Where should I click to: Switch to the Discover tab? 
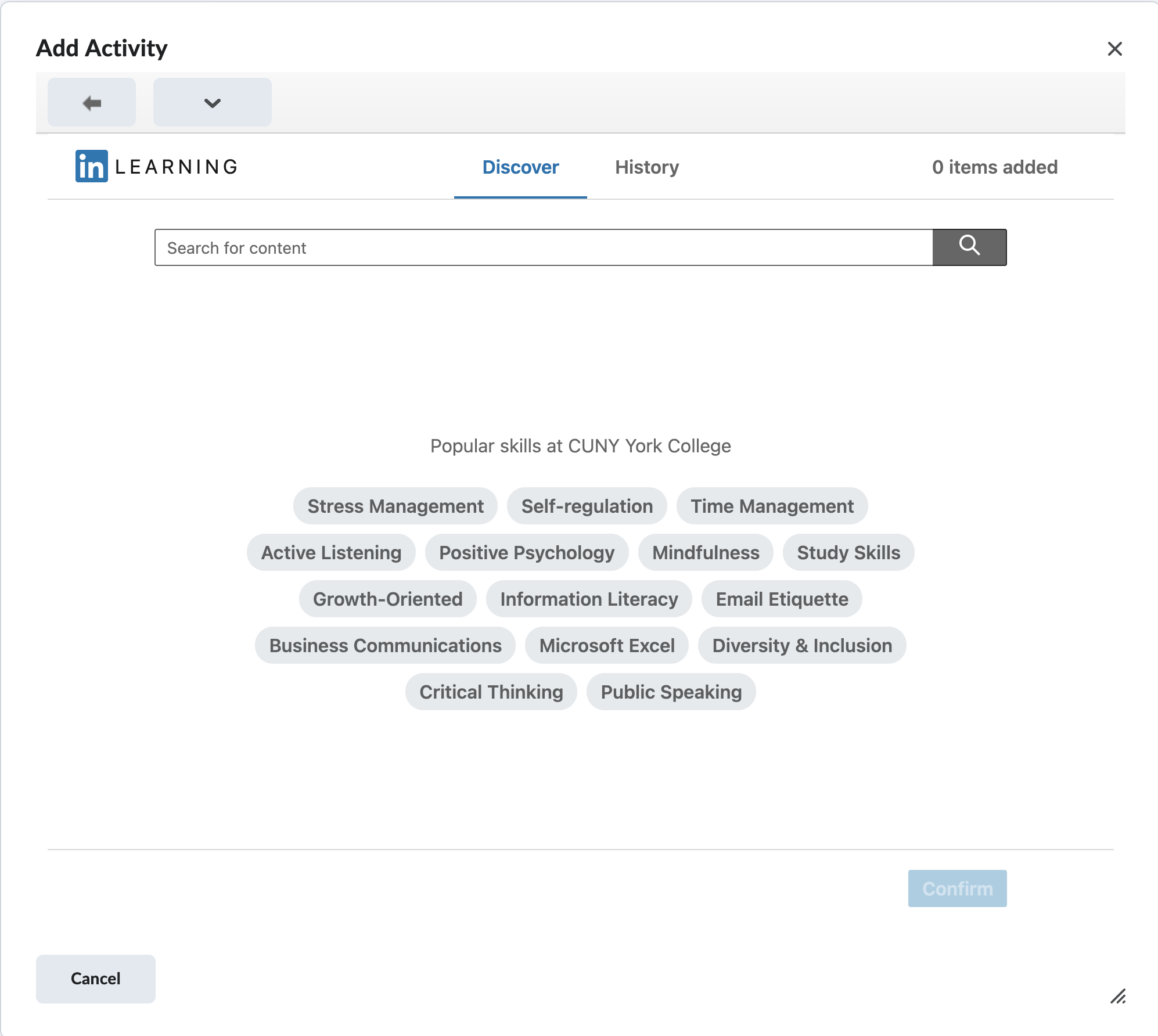pos(520,167)
